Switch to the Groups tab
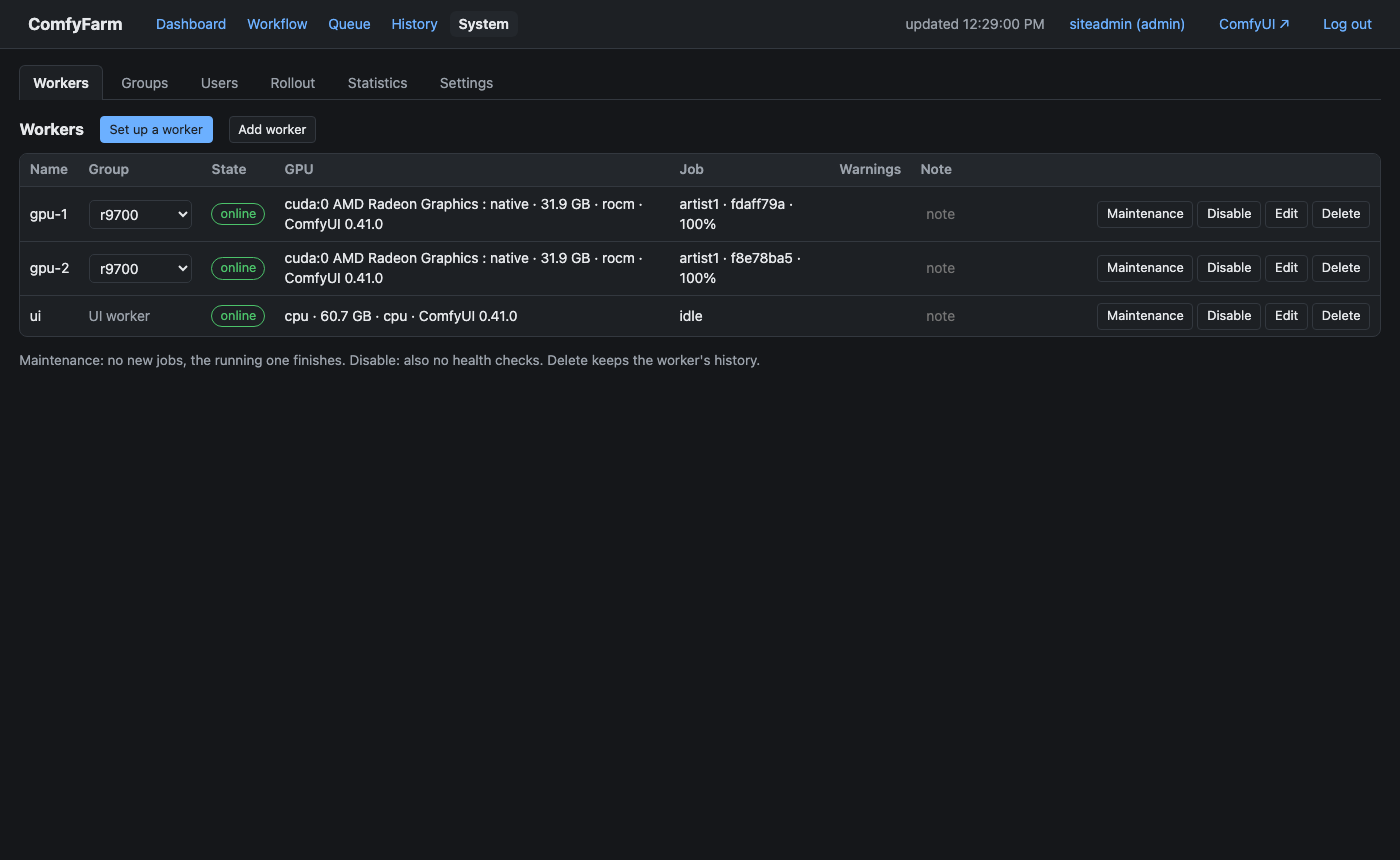This screenshot has width=1400, height=860. pyautogui.click(x=145, y=83)
